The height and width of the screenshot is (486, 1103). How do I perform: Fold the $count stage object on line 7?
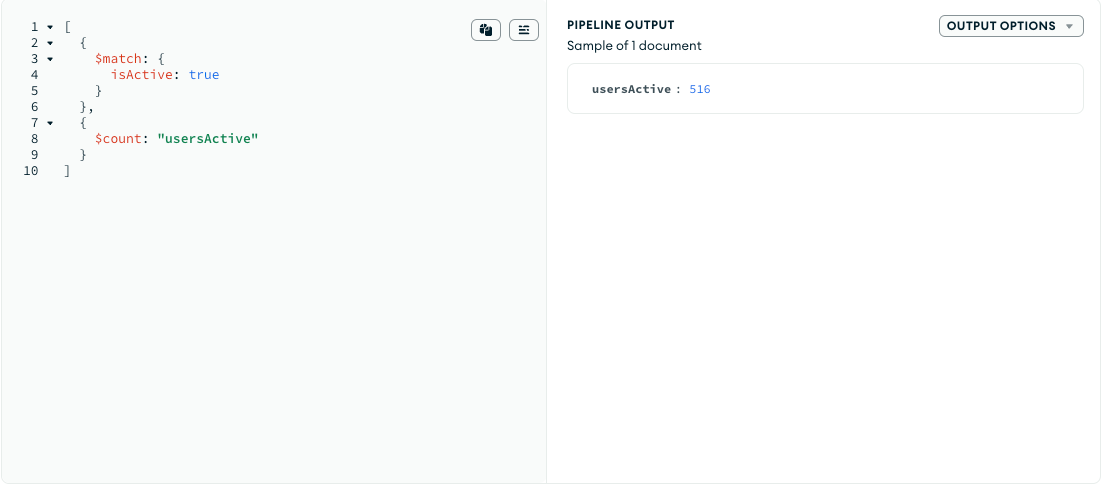click(x=50, y=123)
